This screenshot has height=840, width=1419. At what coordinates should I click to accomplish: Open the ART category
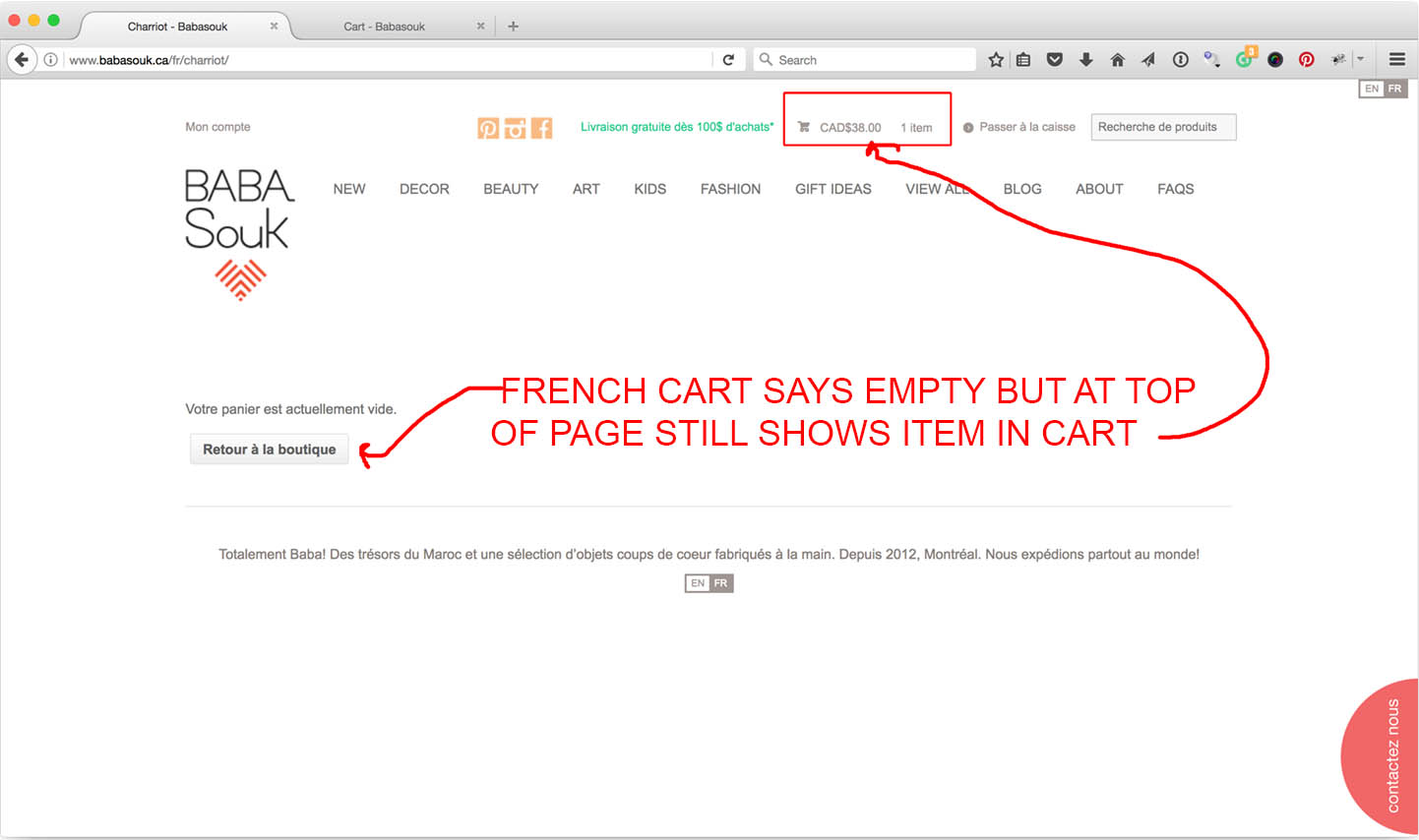tap(586, 189)
